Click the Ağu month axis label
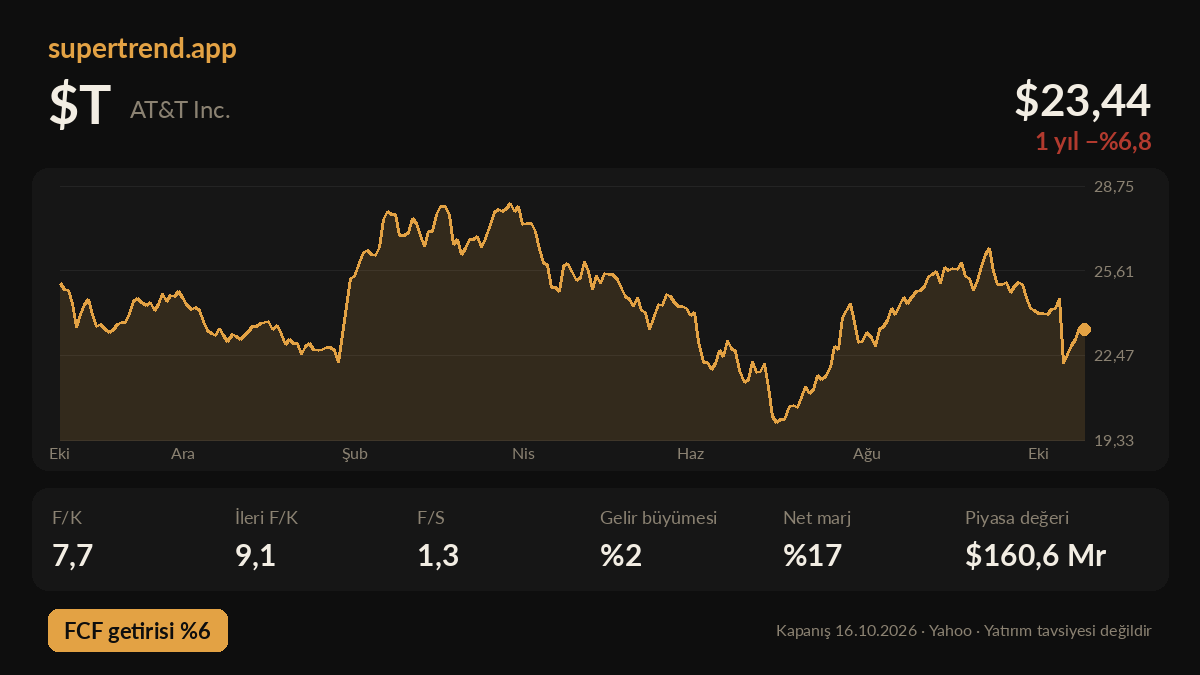The width and height of the screenshot is (1200, 675). click(x=866, y=454)
